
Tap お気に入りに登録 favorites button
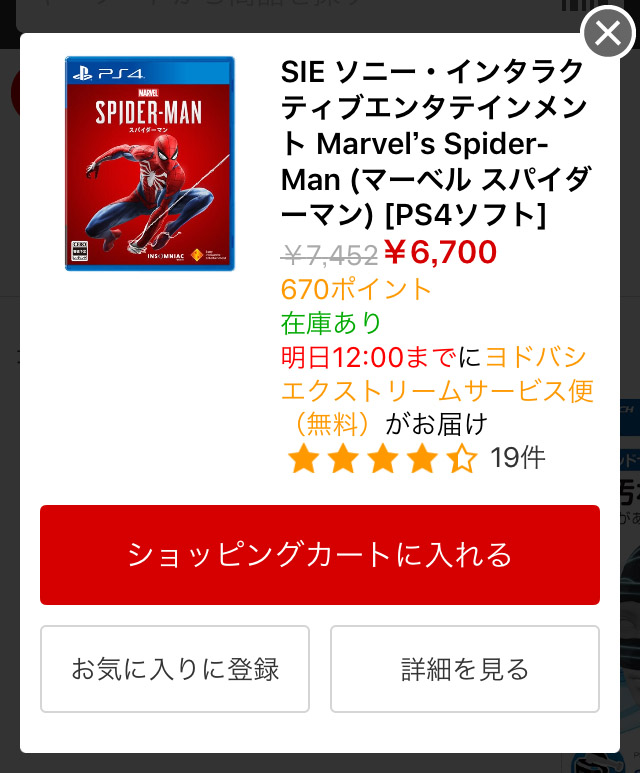175,669
